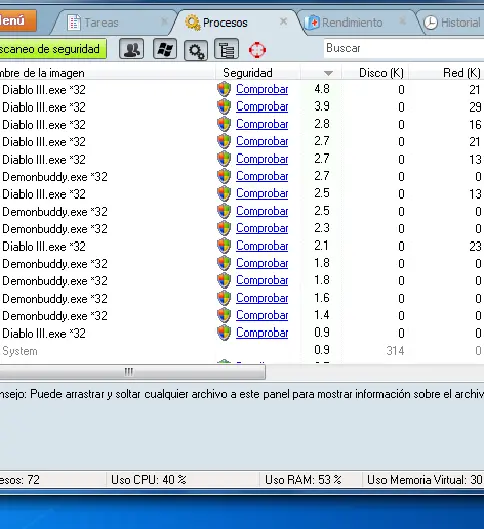Click the Rendimiento tab icon

(x=312, y=23)
